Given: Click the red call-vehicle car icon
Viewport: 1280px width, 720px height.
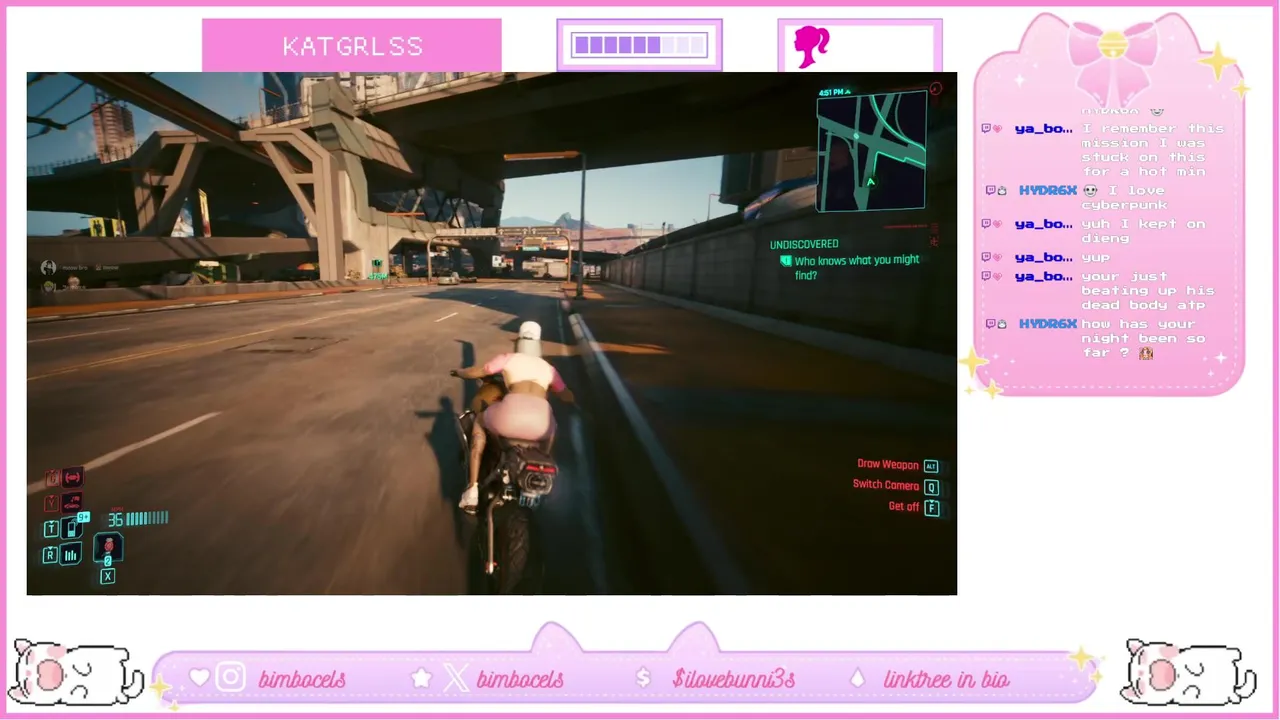Looking at the screenshot, I should 73,502.
